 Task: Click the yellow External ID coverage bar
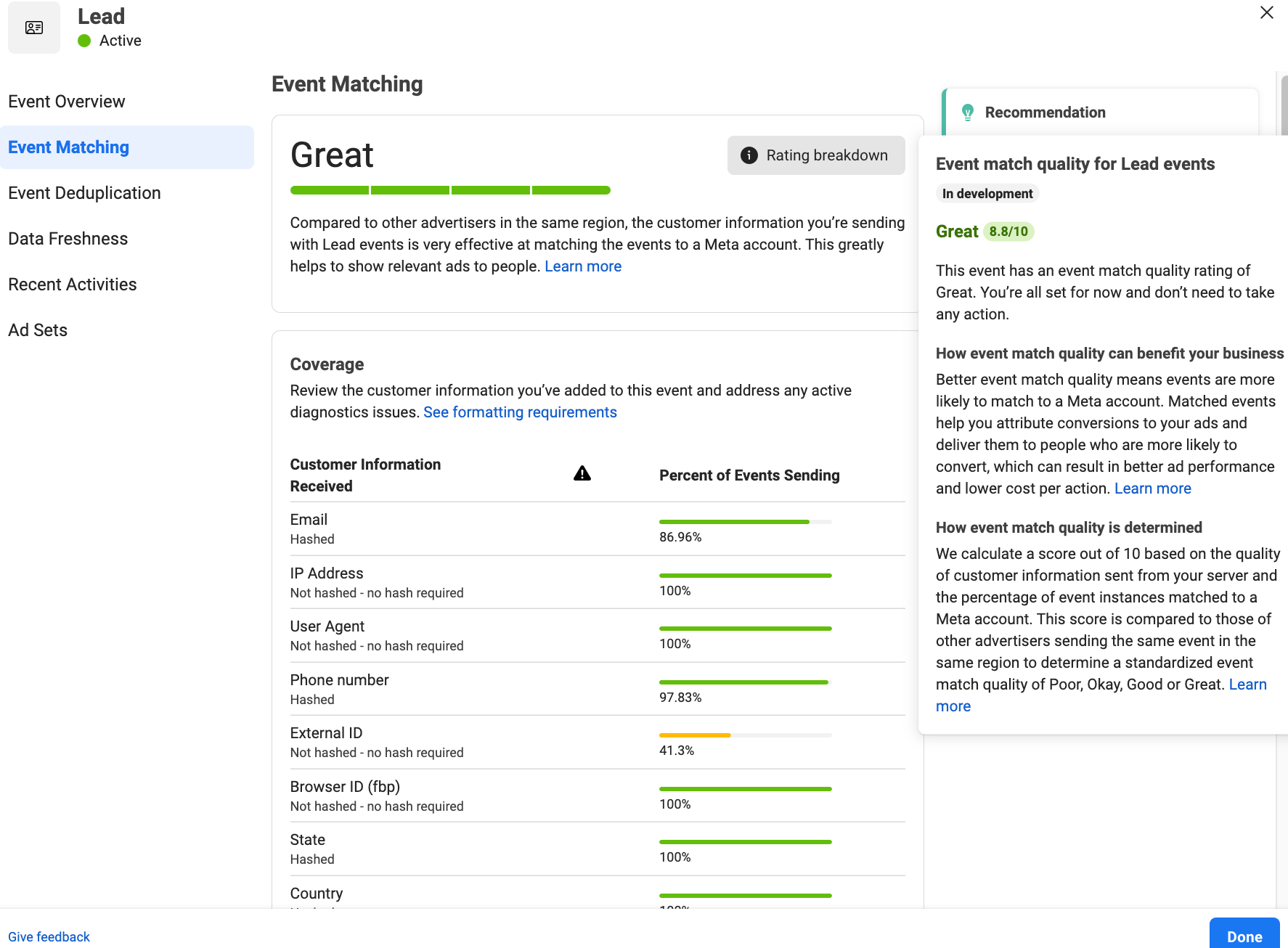coord(695,735)
